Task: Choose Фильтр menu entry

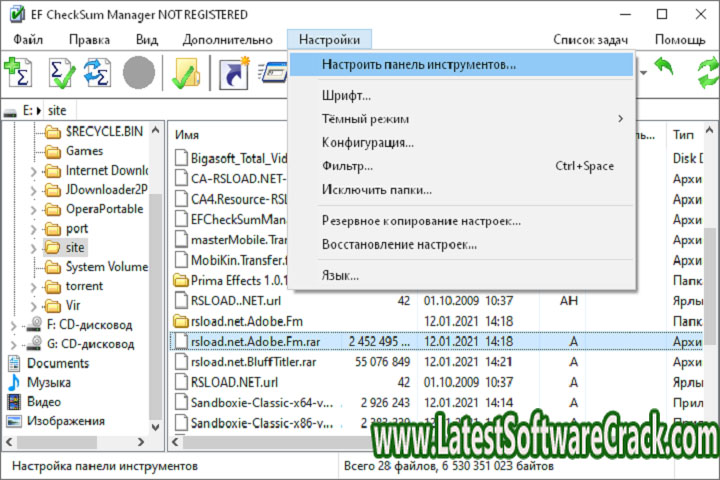Action: point(461,166)
